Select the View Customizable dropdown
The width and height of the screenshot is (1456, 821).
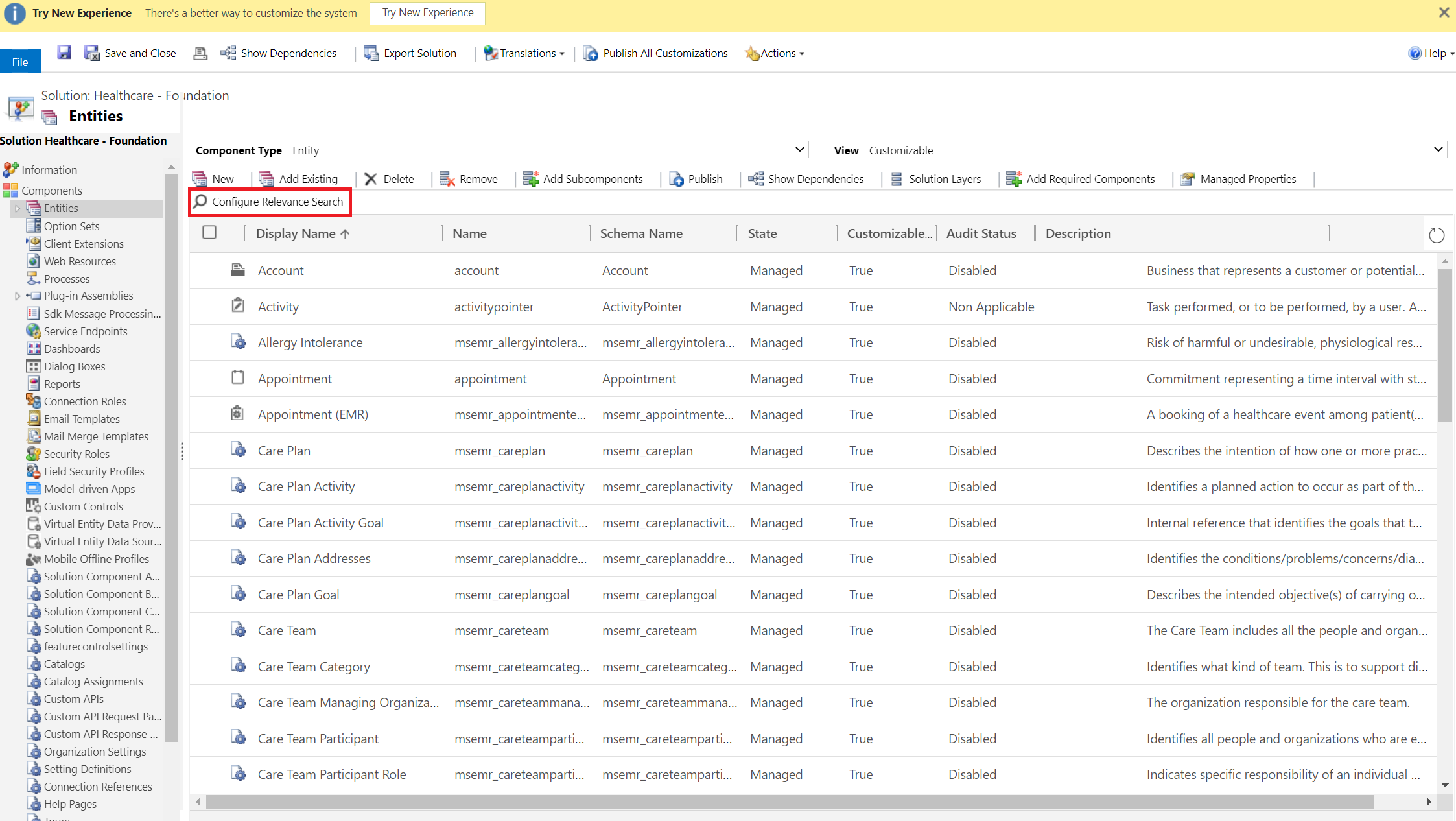coord(1154,150)
